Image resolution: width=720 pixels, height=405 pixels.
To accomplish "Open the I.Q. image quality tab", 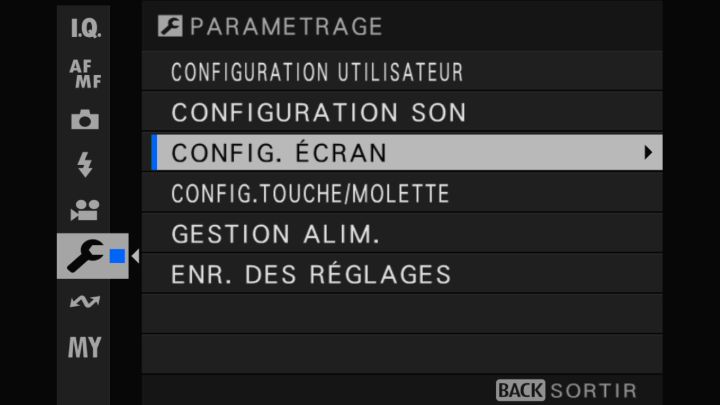I will click(85, 28).
